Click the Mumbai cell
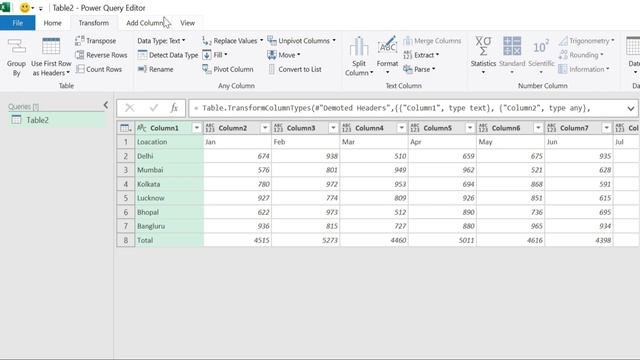Viewport: 640px width, 360px height. 169,170
